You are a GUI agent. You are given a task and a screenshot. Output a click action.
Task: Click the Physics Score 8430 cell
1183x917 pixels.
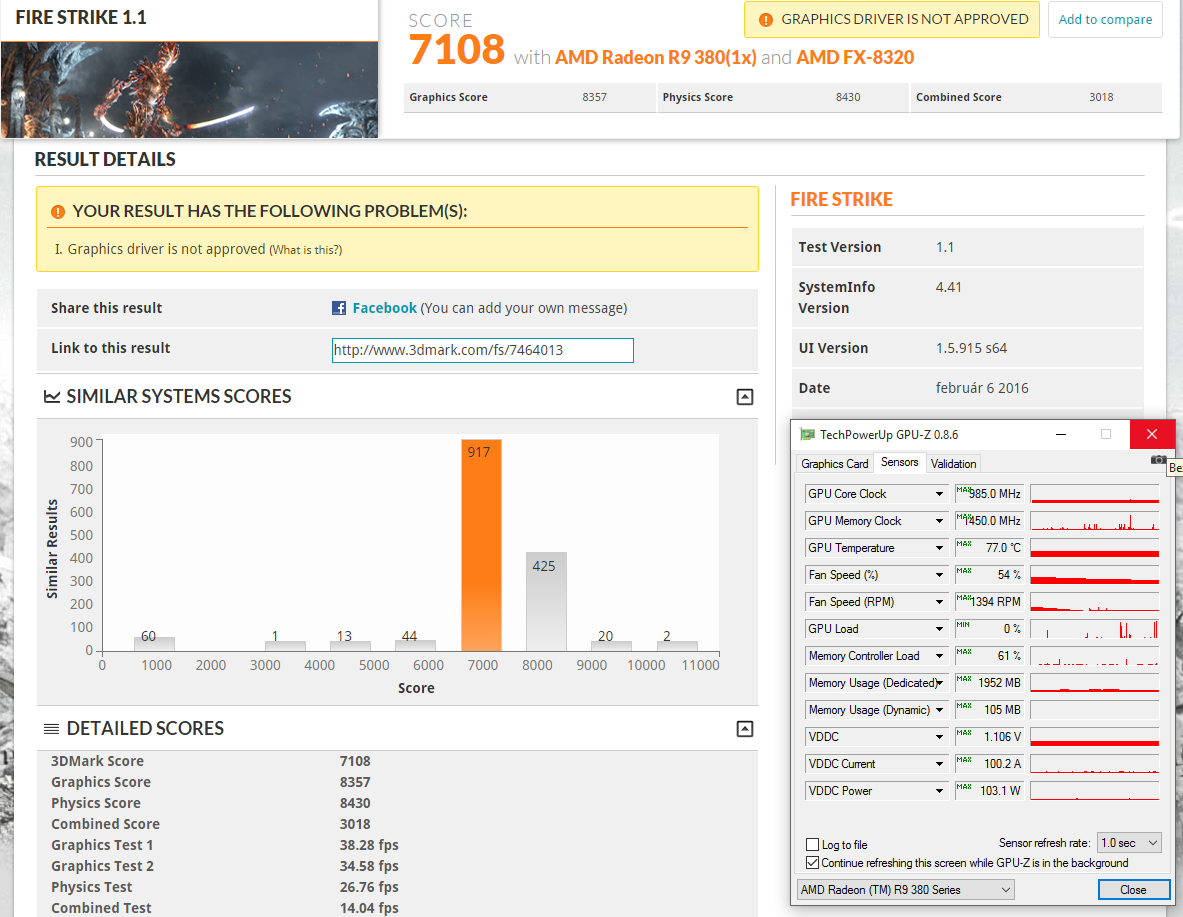(x=782, y=97)
